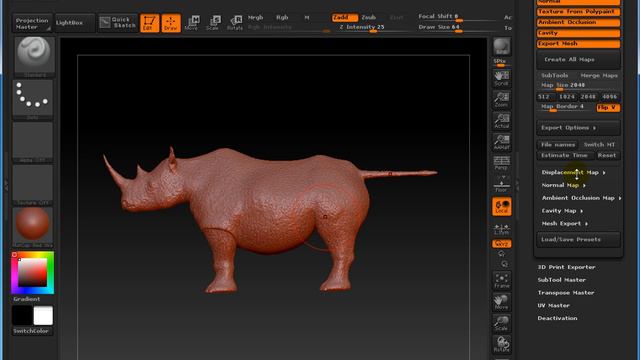This screenshot has height=360, width=640.
Task: Open the Standard brush selector thumbnail
Action: 34,57
